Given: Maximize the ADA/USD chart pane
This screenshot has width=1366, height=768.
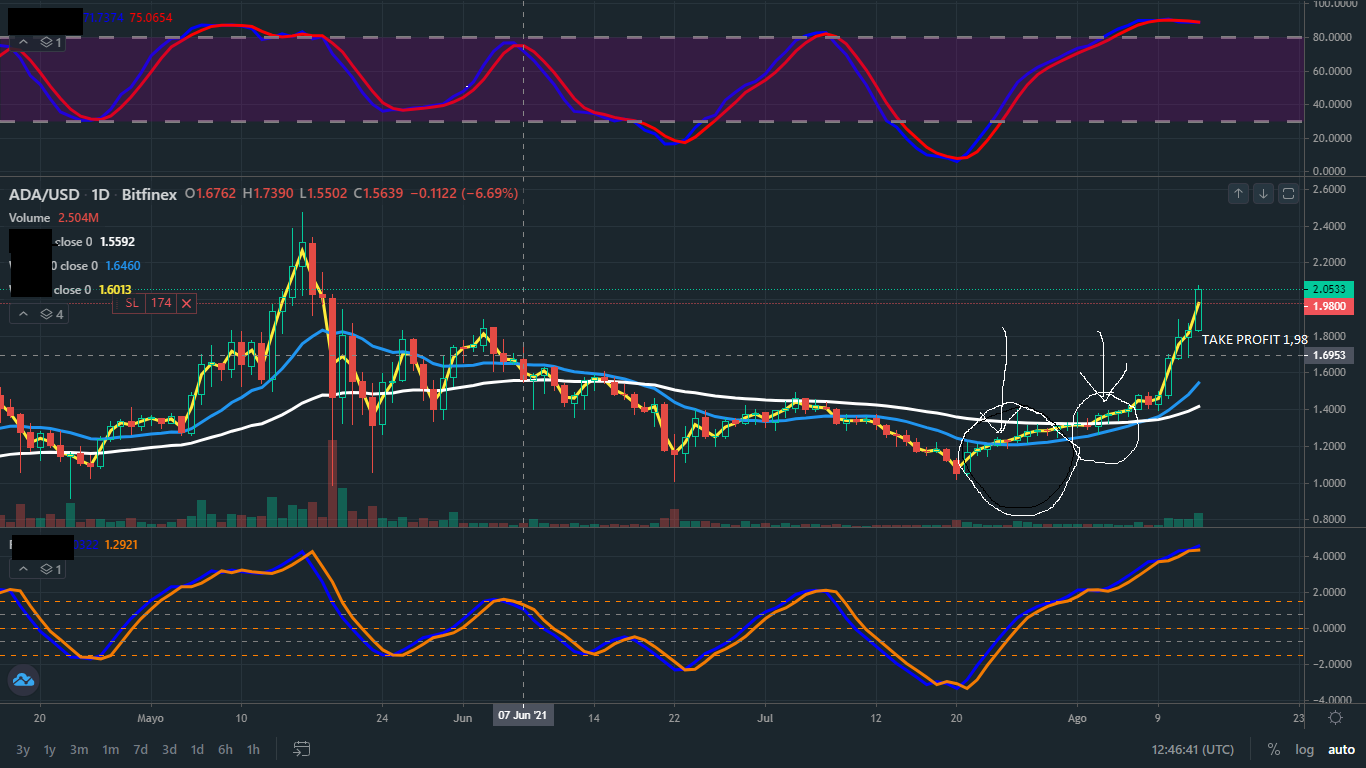Looking at the screenshot, I should (x=1288, y=193).
